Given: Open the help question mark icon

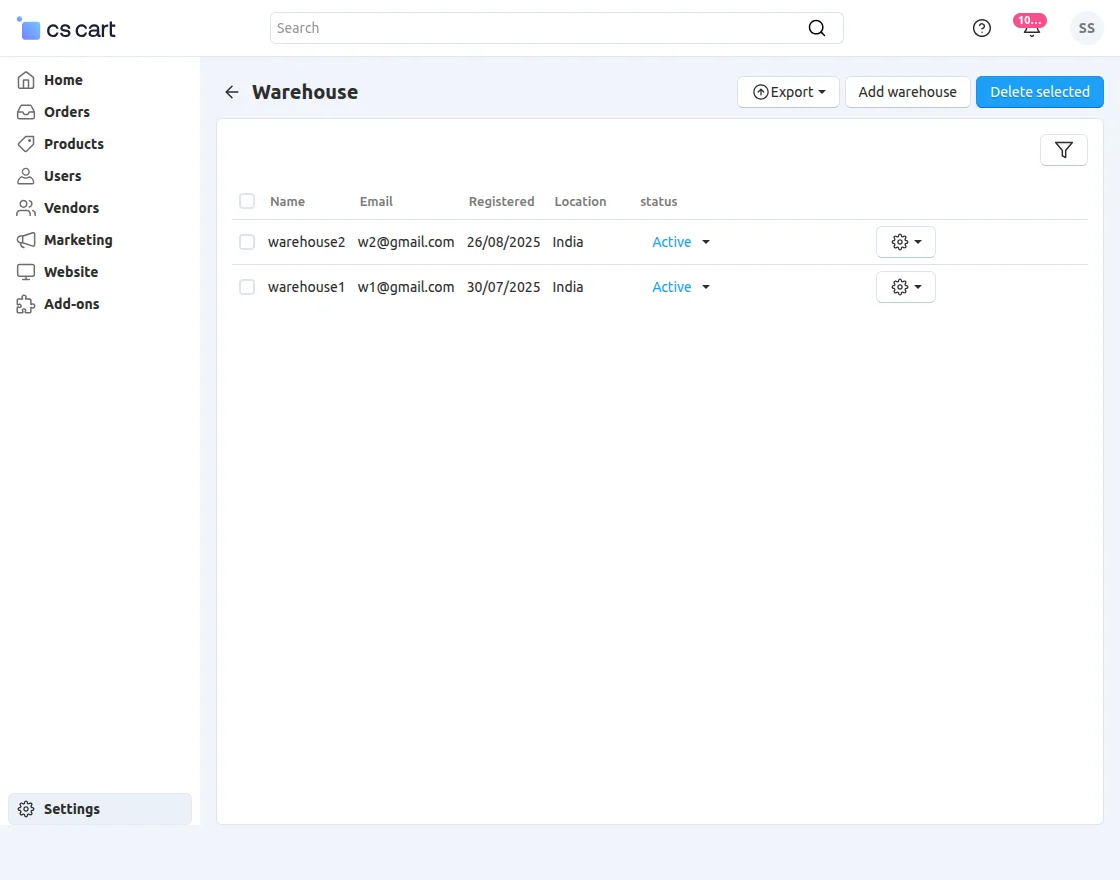Looking at the screenshot, I should click(981, 28).
